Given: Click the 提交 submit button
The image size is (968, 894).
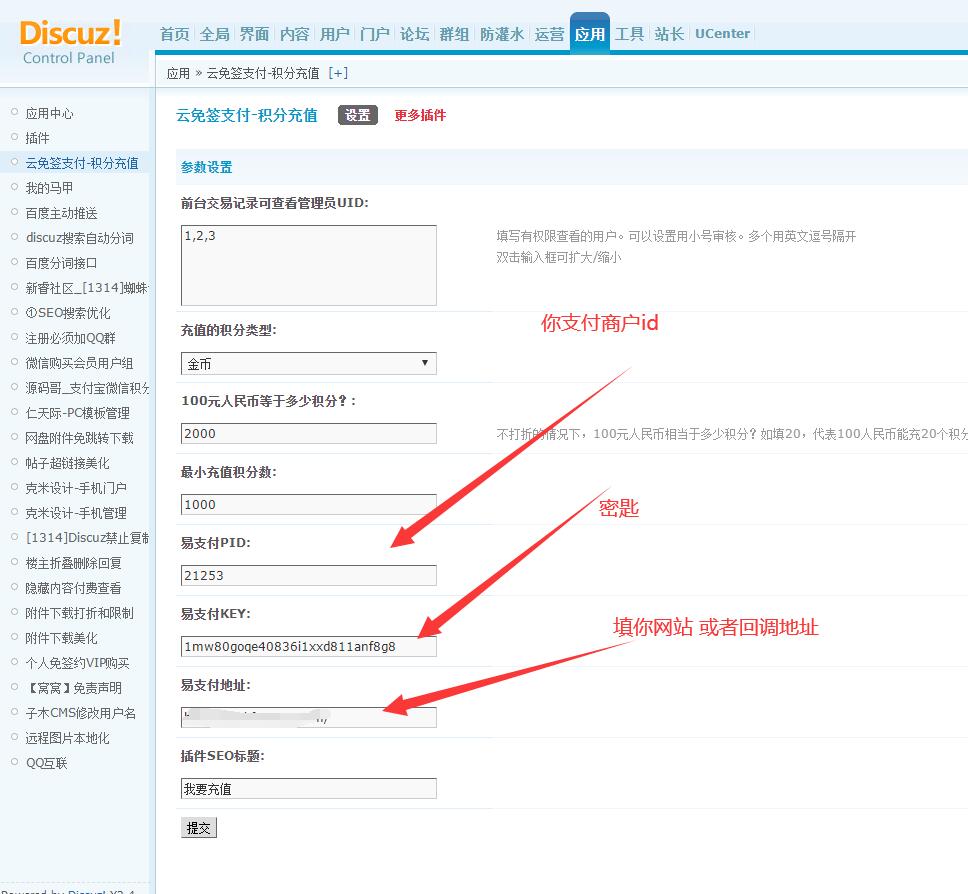Looking at the screenshot, I should point(199,828).
